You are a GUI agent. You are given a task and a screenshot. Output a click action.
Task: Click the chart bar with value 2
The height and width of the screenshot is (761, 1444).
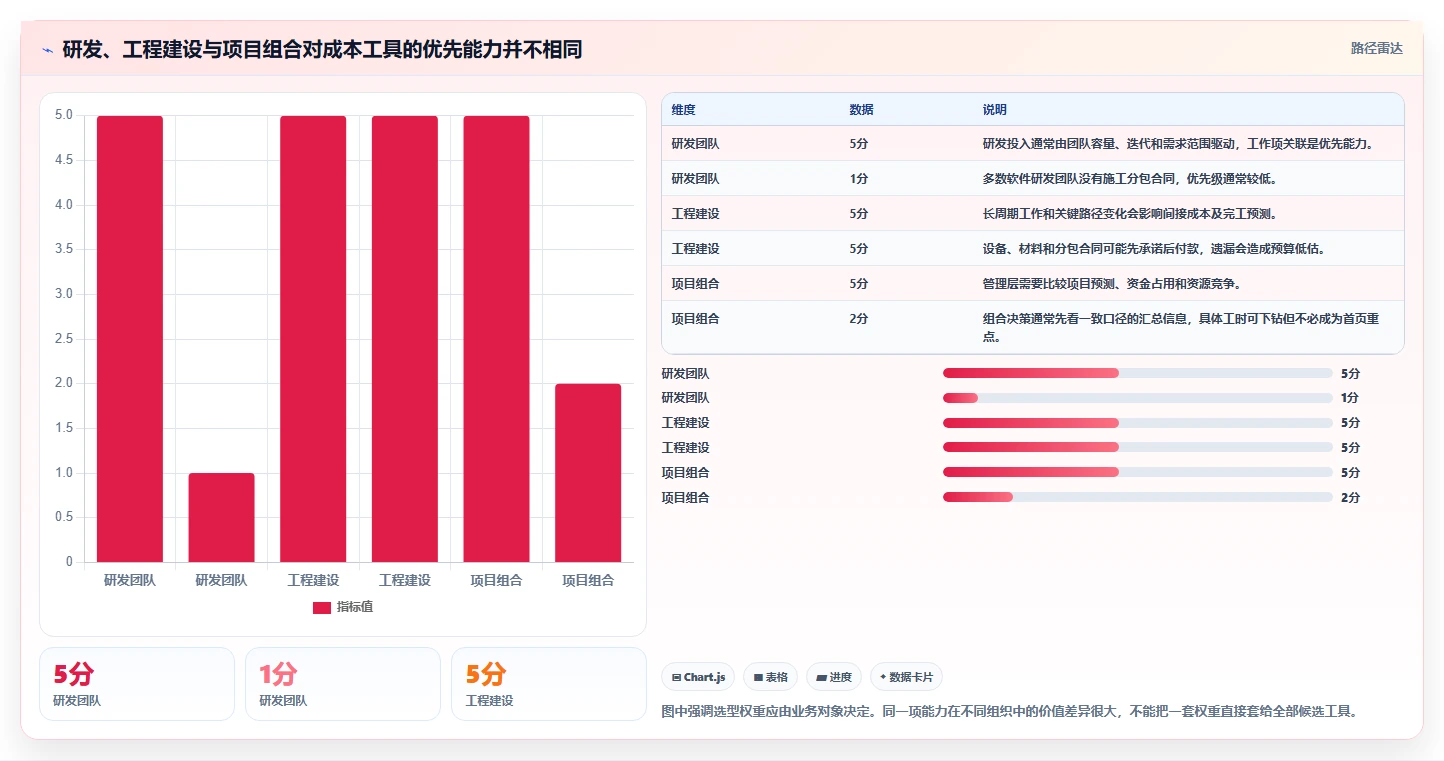[588, 473]
